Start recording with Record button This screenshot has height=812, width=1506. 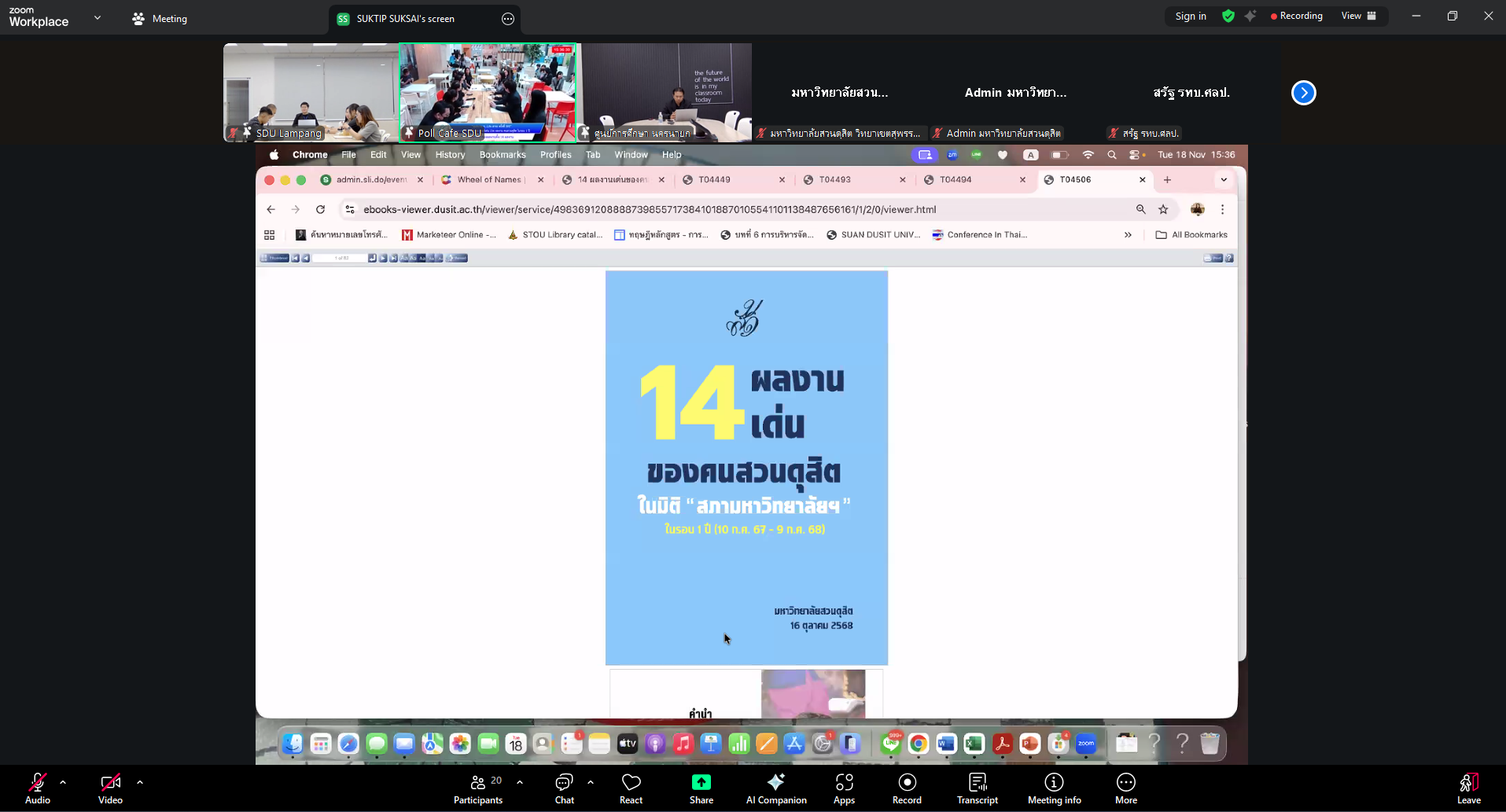[907, 788]
